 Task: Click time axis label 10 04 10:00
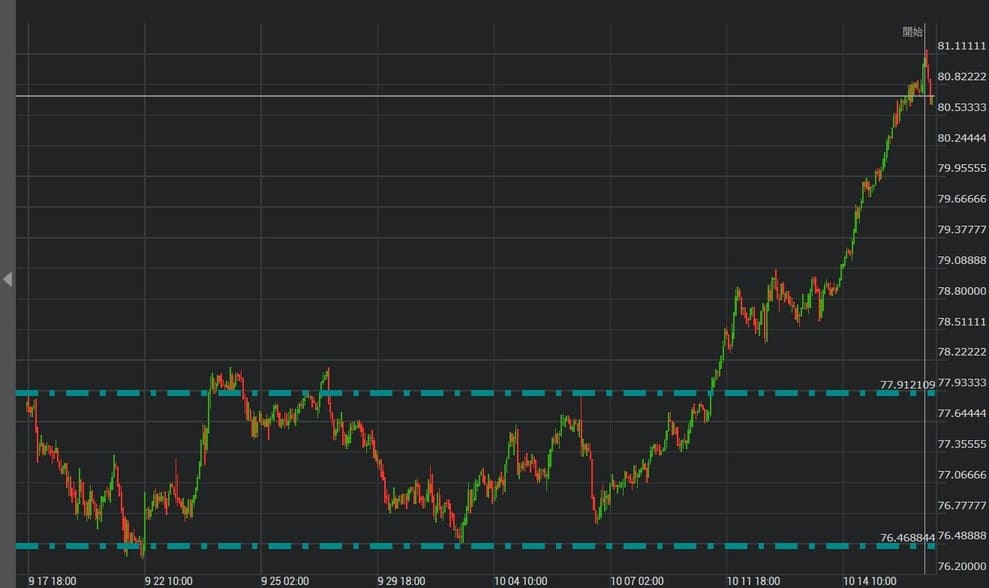coord(520,581)
